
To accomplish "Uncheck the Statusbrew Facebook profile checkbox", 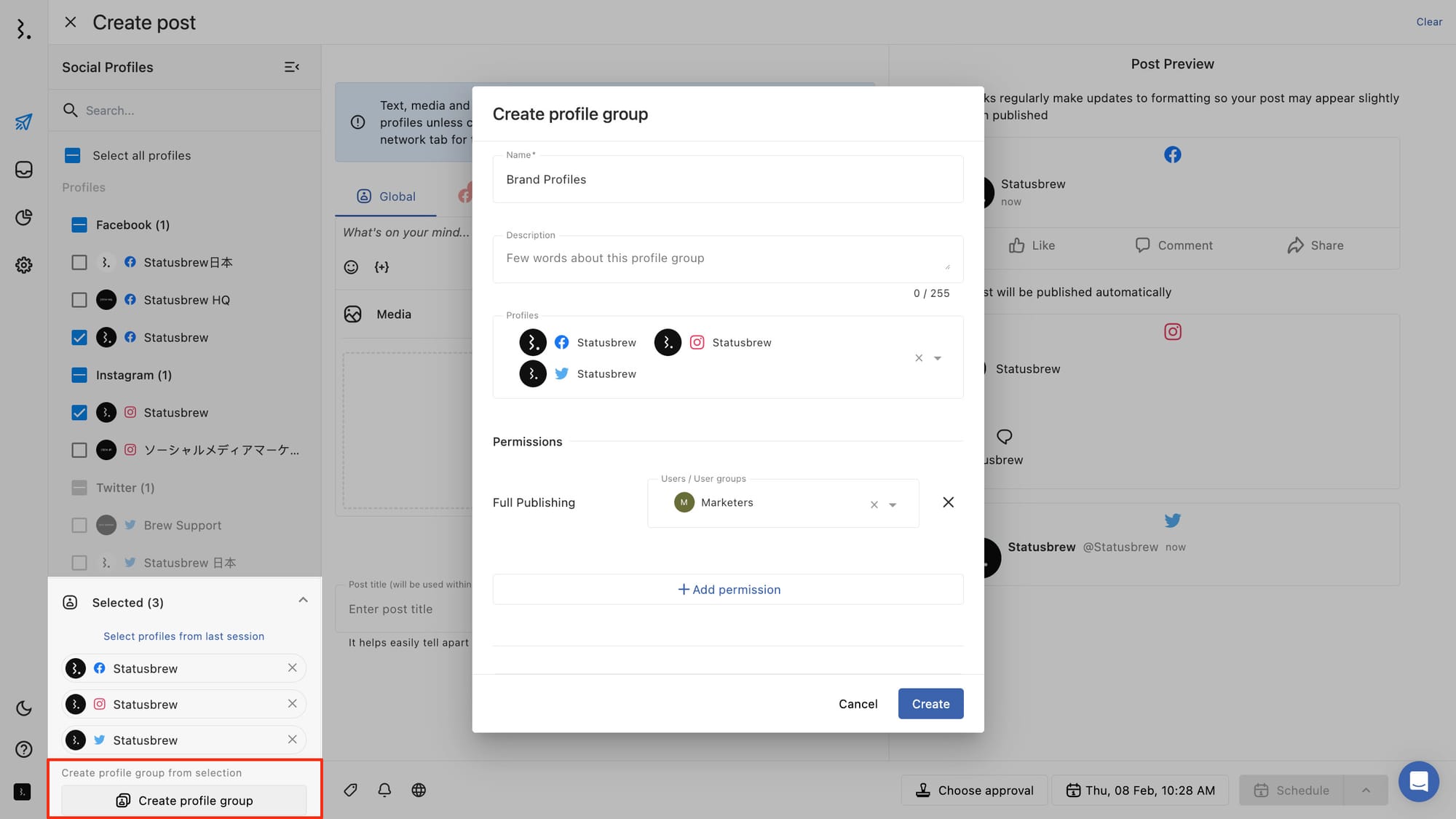I will pyautogui.click(x=79, y=337).
